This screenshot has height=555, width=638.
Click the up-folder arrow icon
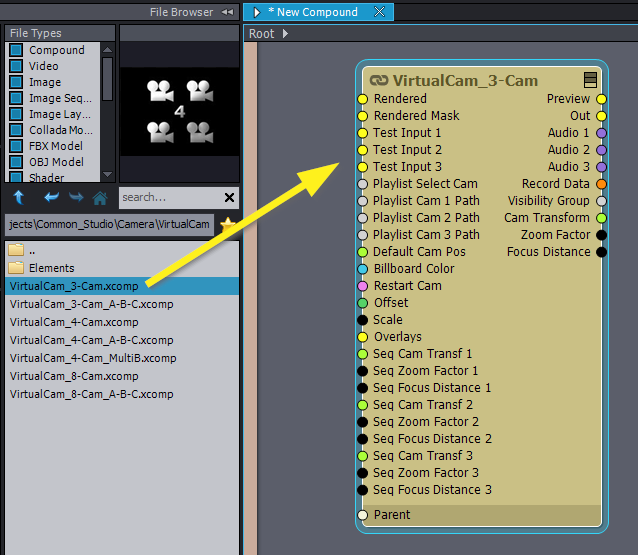[x=18, y=197]
